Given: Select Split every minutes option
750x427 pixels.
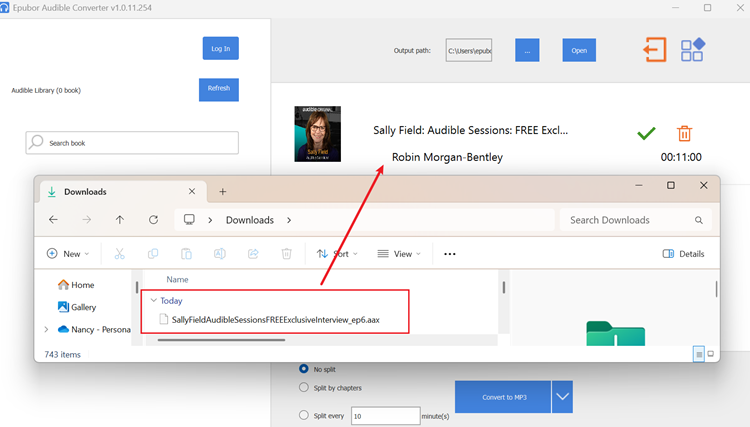Looking at the screenshot, I should (303, 415).
